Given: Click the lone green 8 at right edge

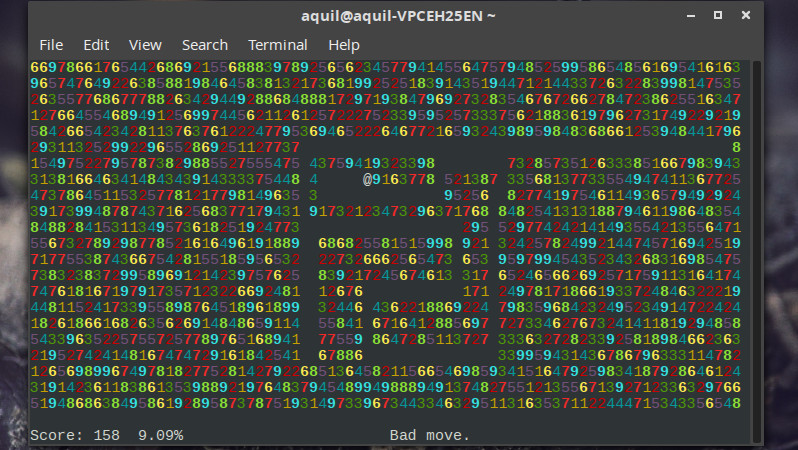Looking at the screenshot, I should point(736,147).
